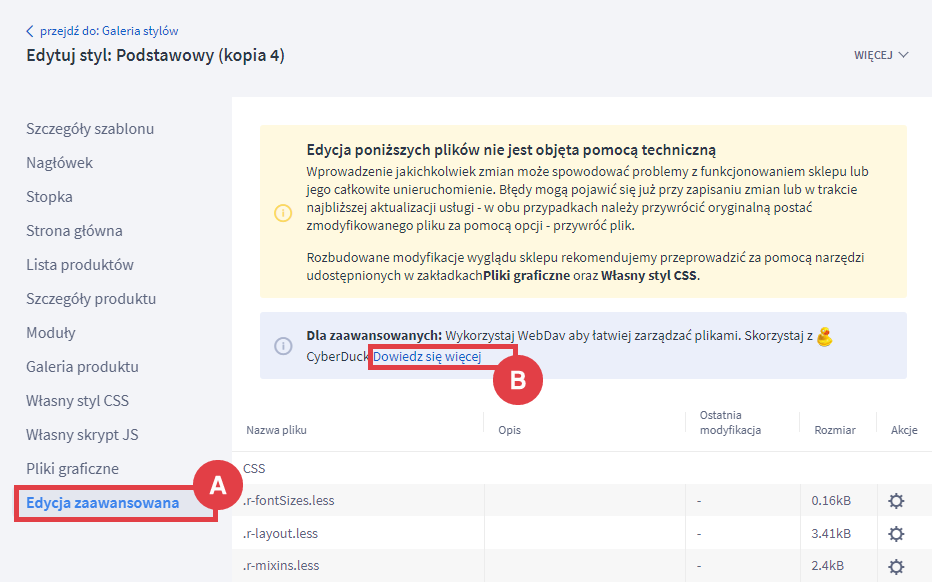This screenshot has width=932, height=582.
Task: Open Szczegóły szablonu section
Action: (x=90, y=129)
